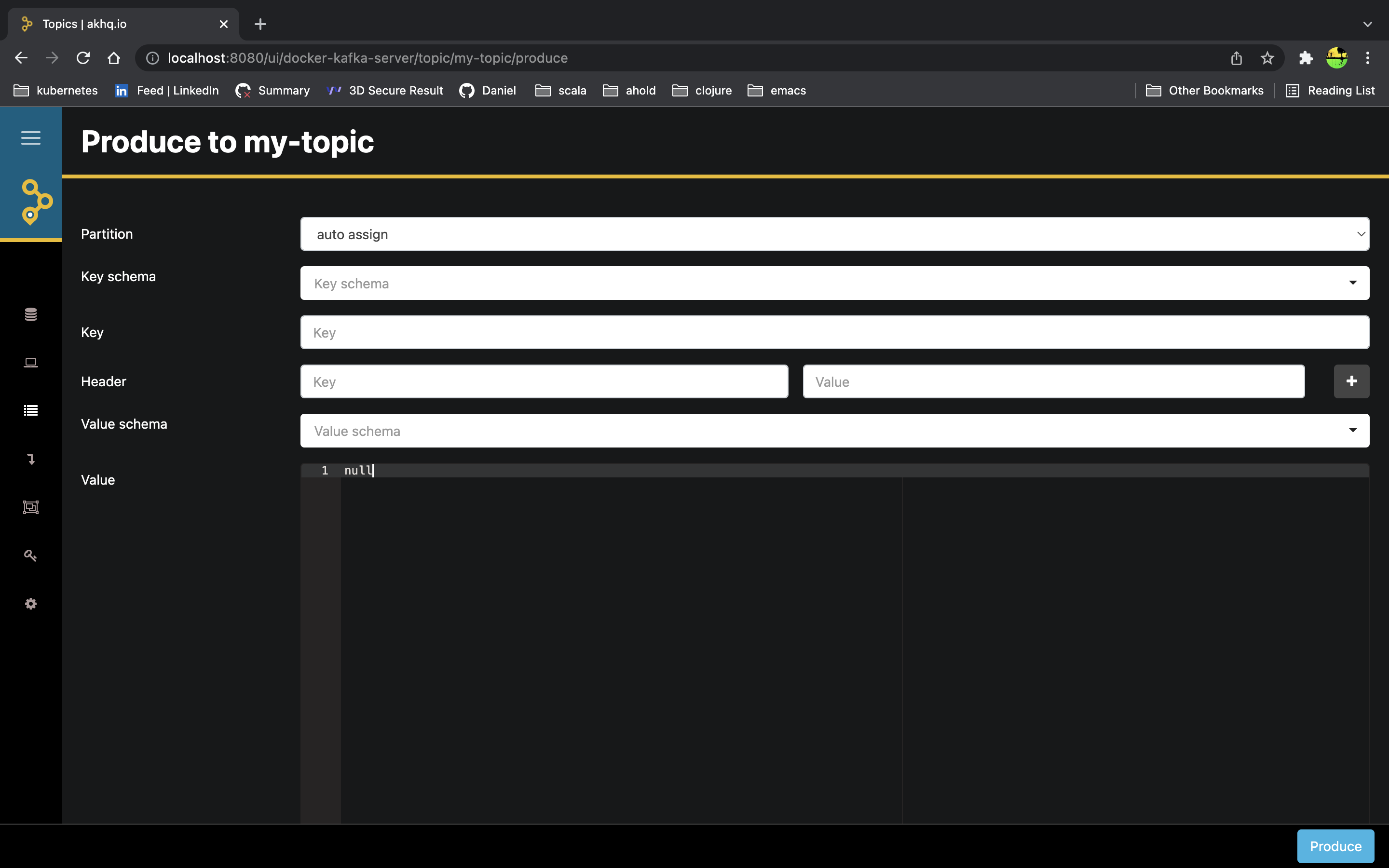Screen dimensions: 1389x868
Task: Click the Produce button
Action: coord(1335,846)
